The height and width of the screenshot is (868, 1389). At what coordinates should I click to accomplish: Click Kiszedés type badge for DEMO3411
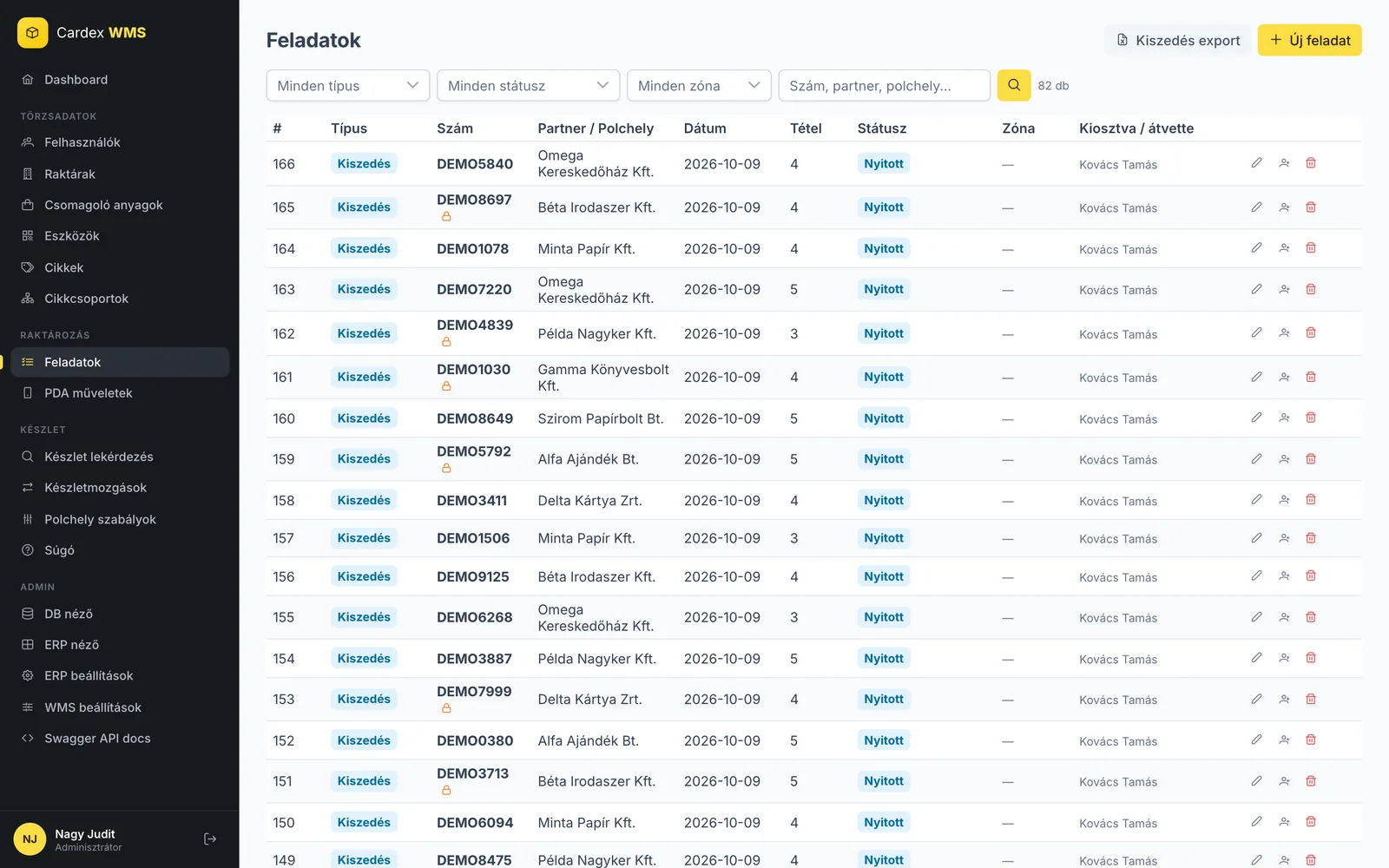[x=364, y=501]
